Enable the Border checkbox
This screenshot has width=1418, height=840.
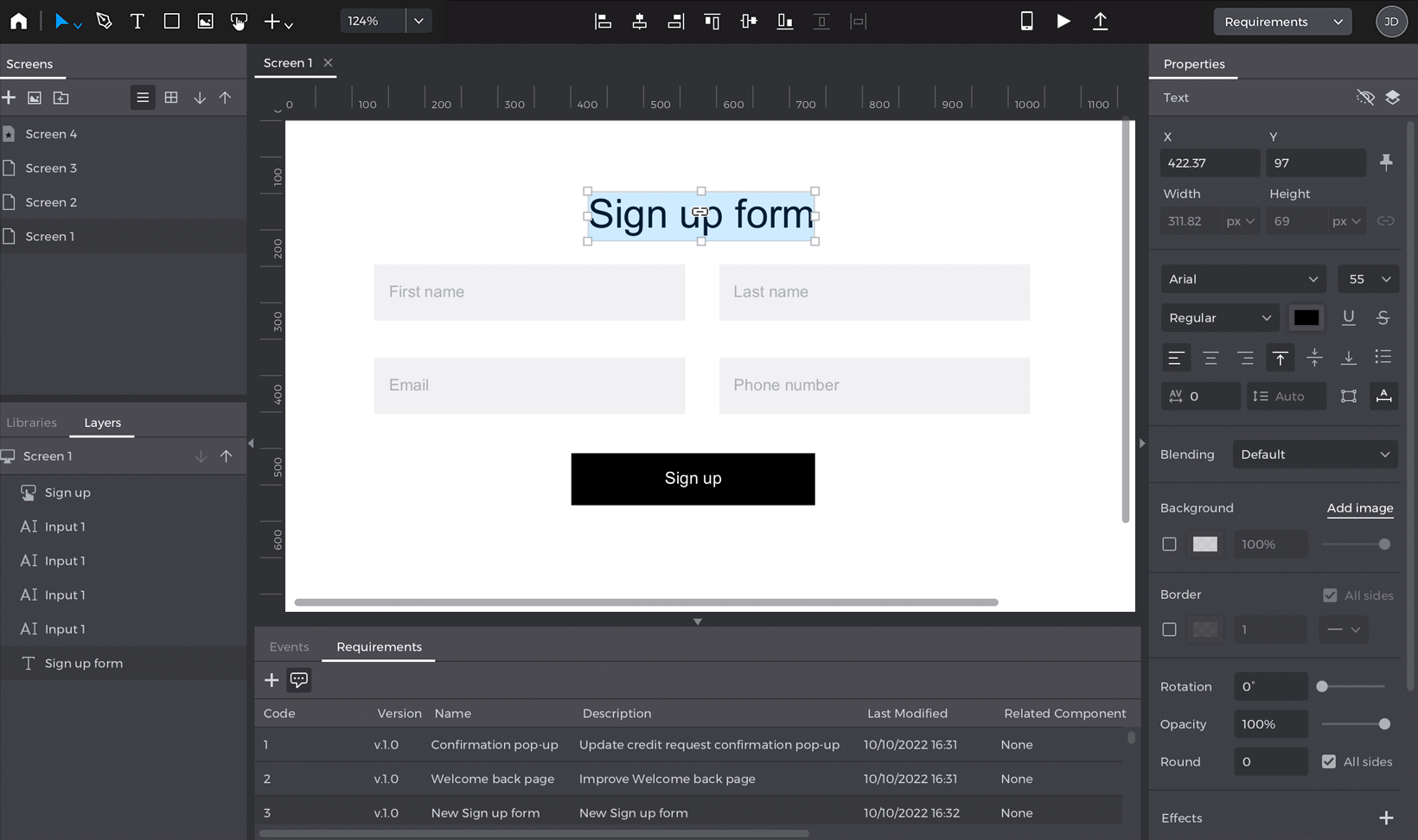[1169, 630]
